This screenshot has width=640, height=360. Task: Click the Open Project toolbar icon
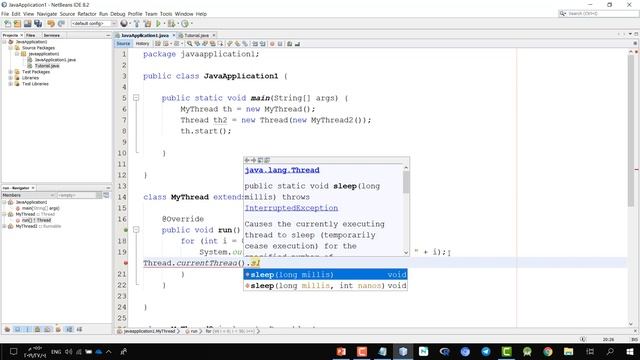tap(27, 24)
